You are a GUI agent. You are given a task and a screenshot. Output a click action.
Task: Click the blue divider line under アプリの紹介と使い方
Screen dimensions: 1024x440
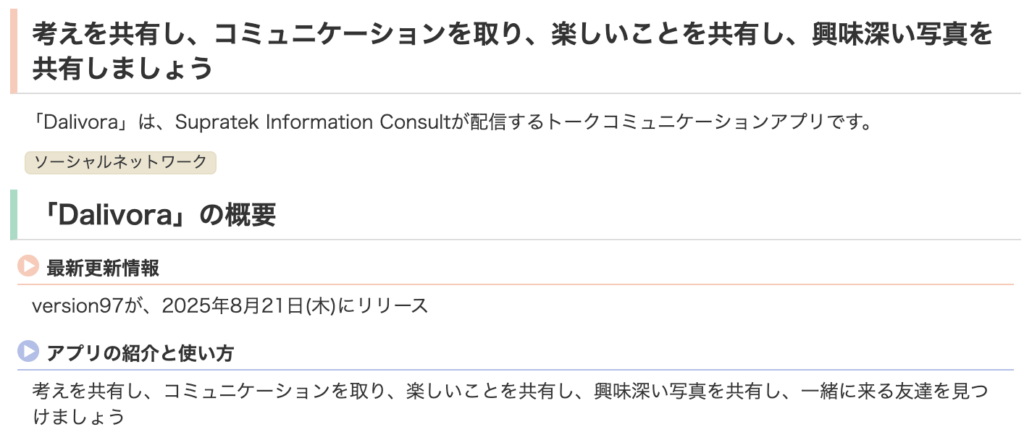click(515, 370)
